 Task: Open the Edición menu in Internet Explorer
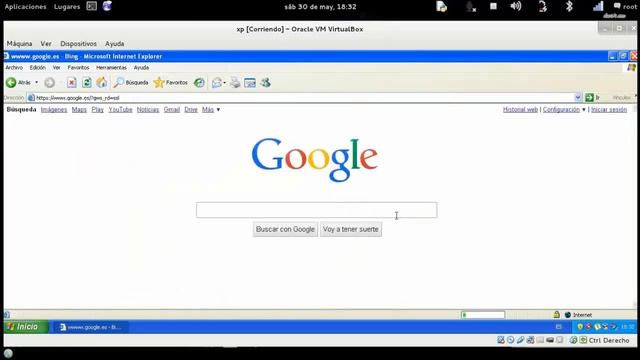pos(38,68)
